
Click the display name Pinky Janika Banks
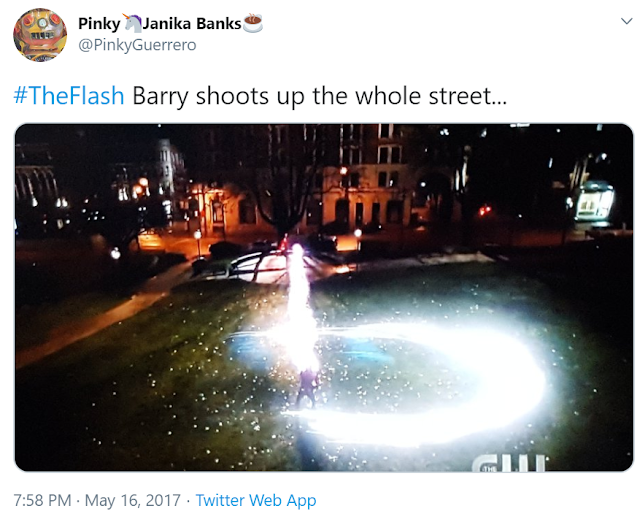point(170,23)
